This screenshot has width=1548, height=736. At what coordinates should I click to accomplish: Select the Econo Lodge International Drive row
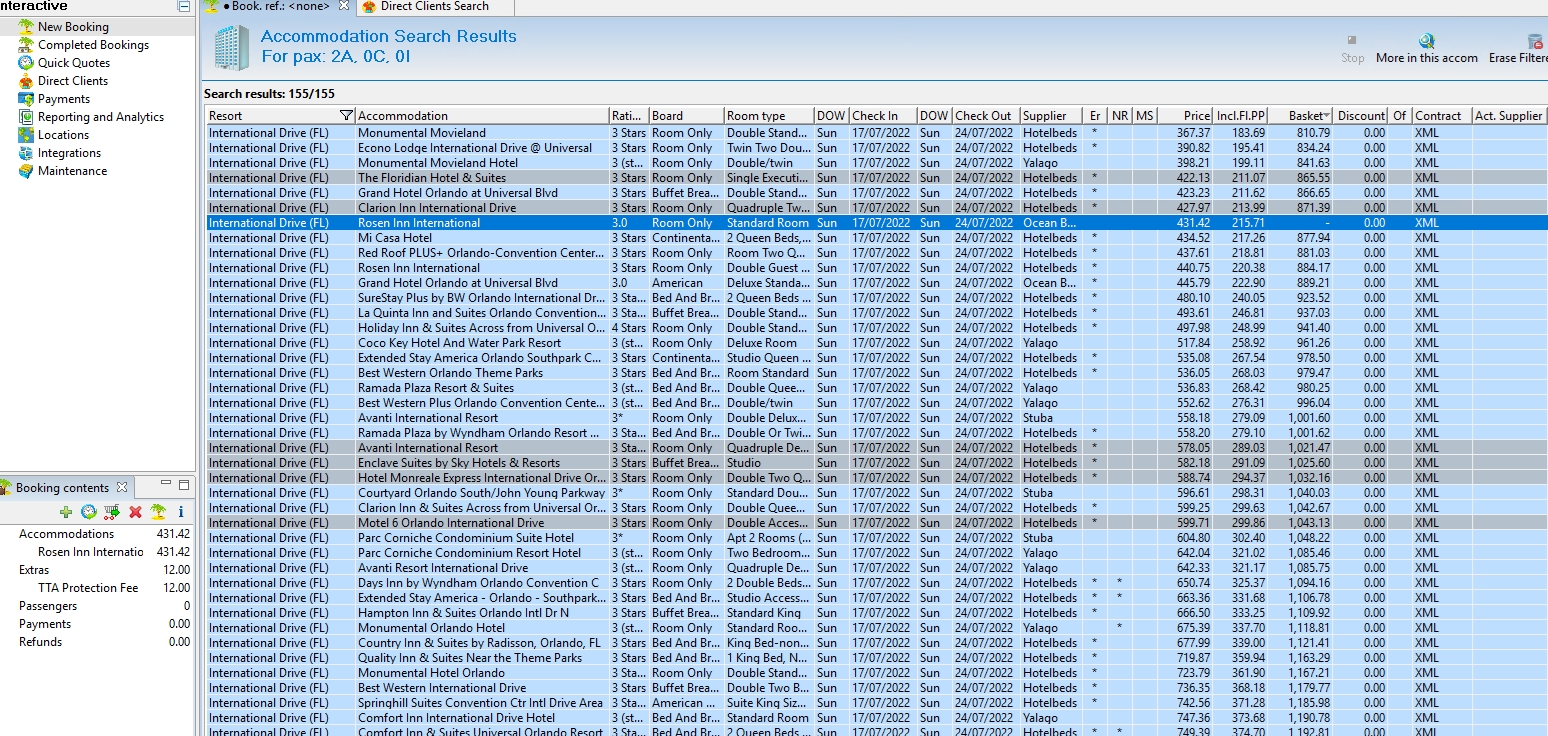pos(876,148)
